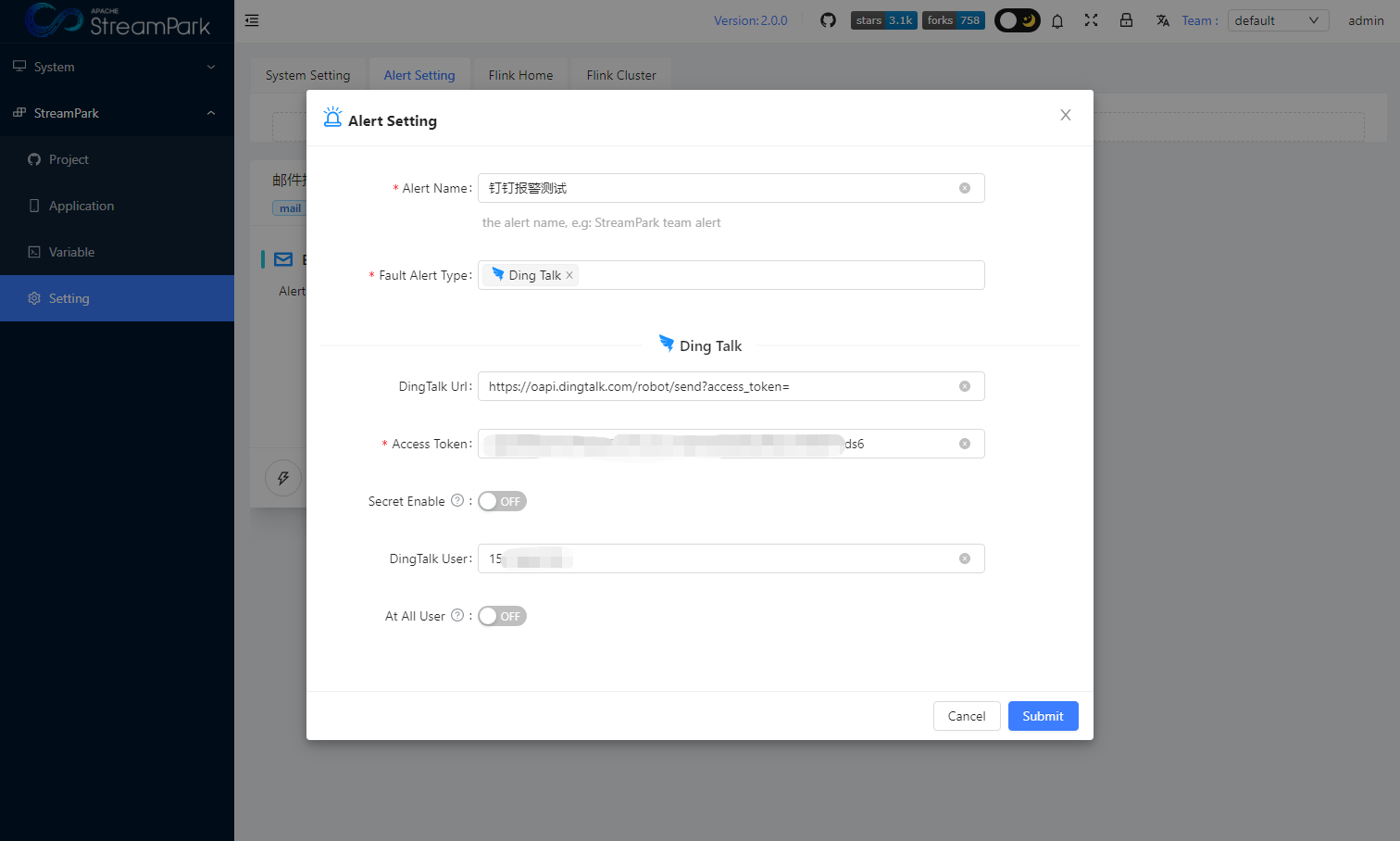
Task: Submit the alert setting form
Action: [1043, 716]
